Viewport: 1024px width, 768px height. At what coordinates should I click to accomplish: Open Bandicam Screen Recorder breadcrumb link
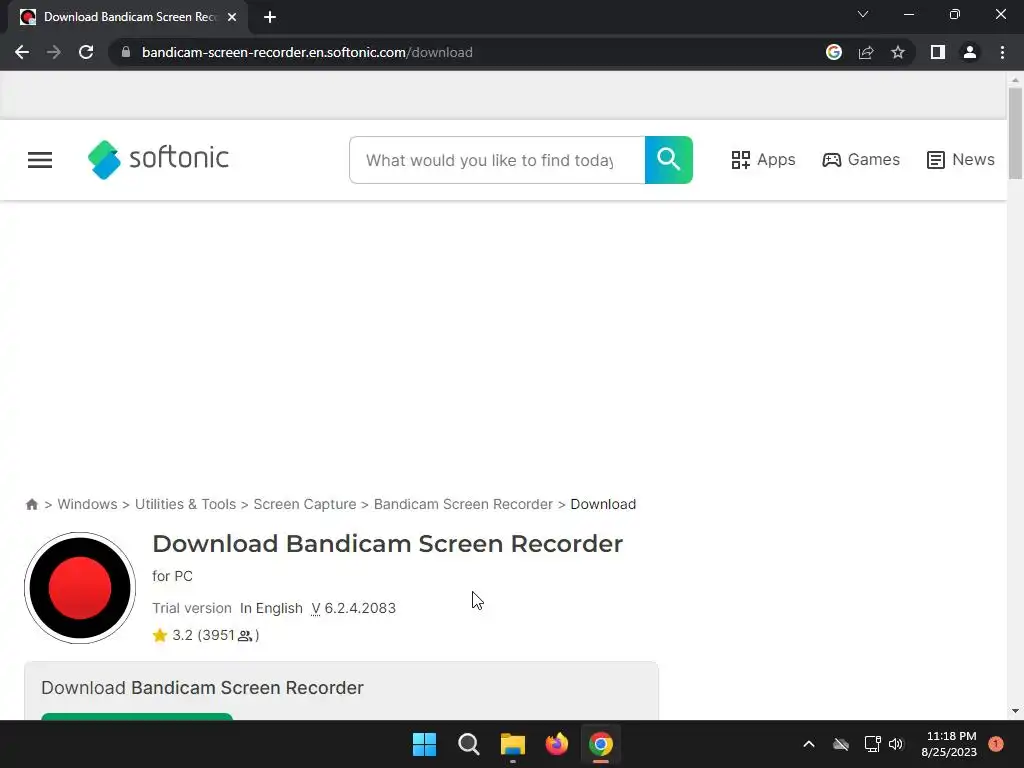tap(463, 504)
